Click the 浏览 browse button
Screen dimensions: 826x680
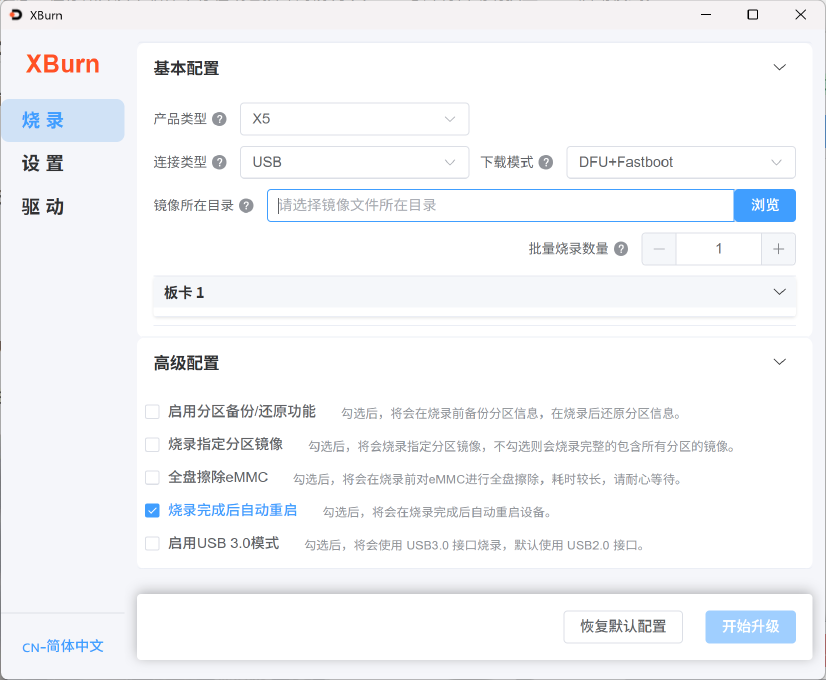(765, 205)
